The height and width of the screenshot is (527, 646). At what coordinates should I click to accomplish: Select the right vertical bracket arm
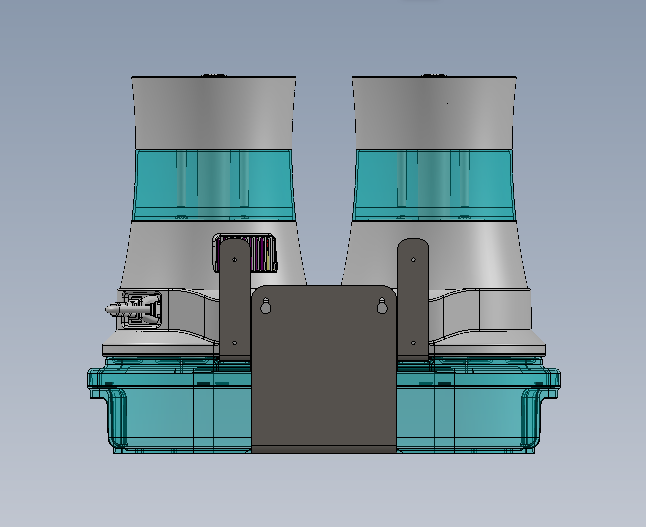coord(412,300)
